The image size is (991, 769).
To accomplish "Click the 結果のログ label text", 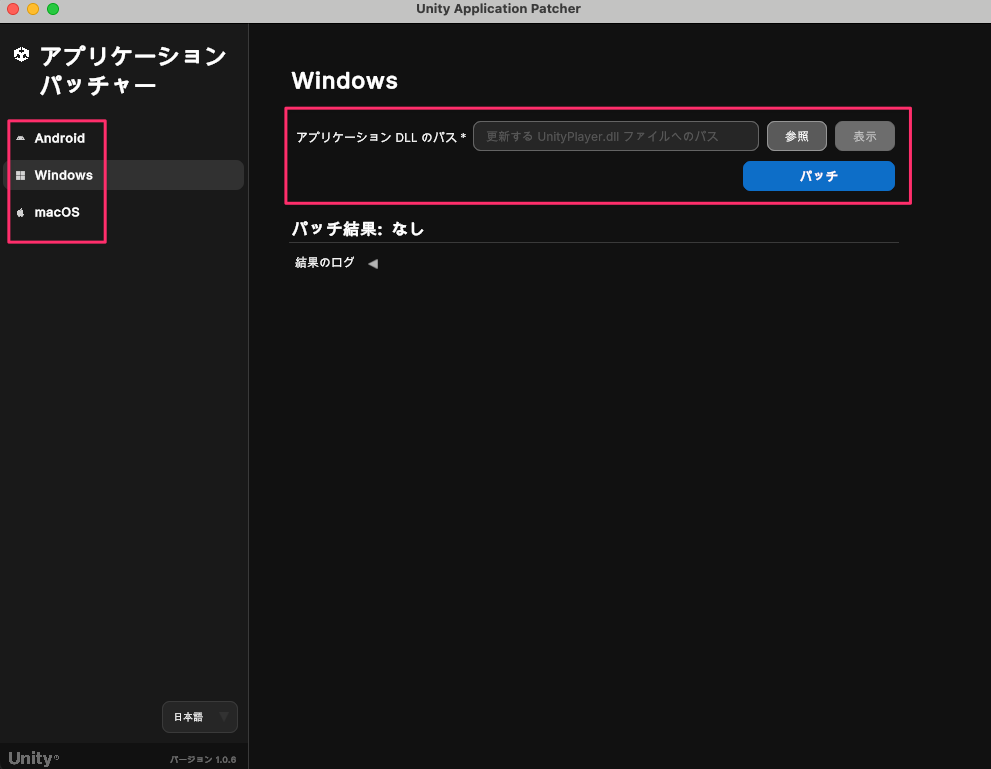I will click(323, 263).
